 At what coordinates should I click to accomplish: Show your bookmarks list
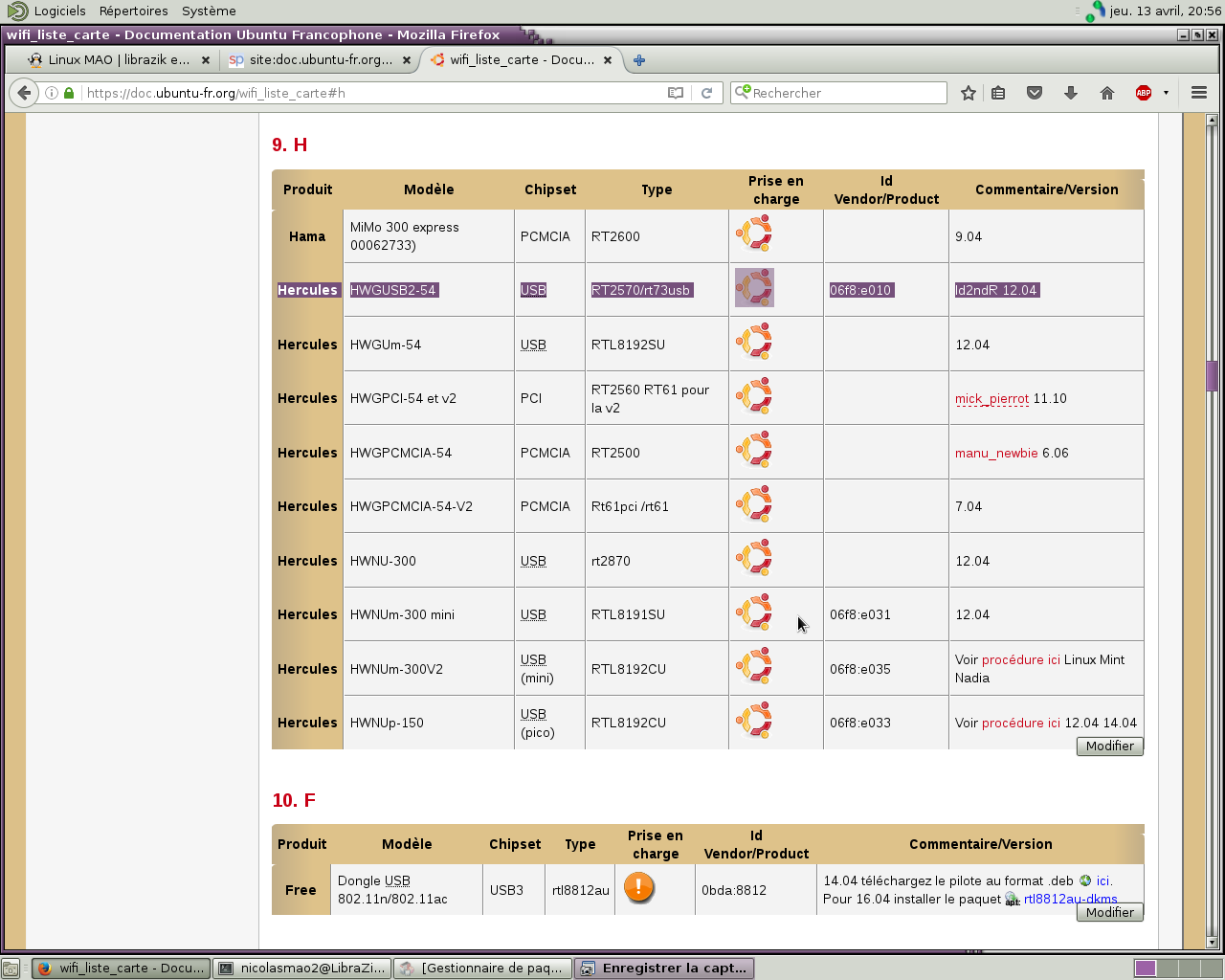tap(998, 93)
